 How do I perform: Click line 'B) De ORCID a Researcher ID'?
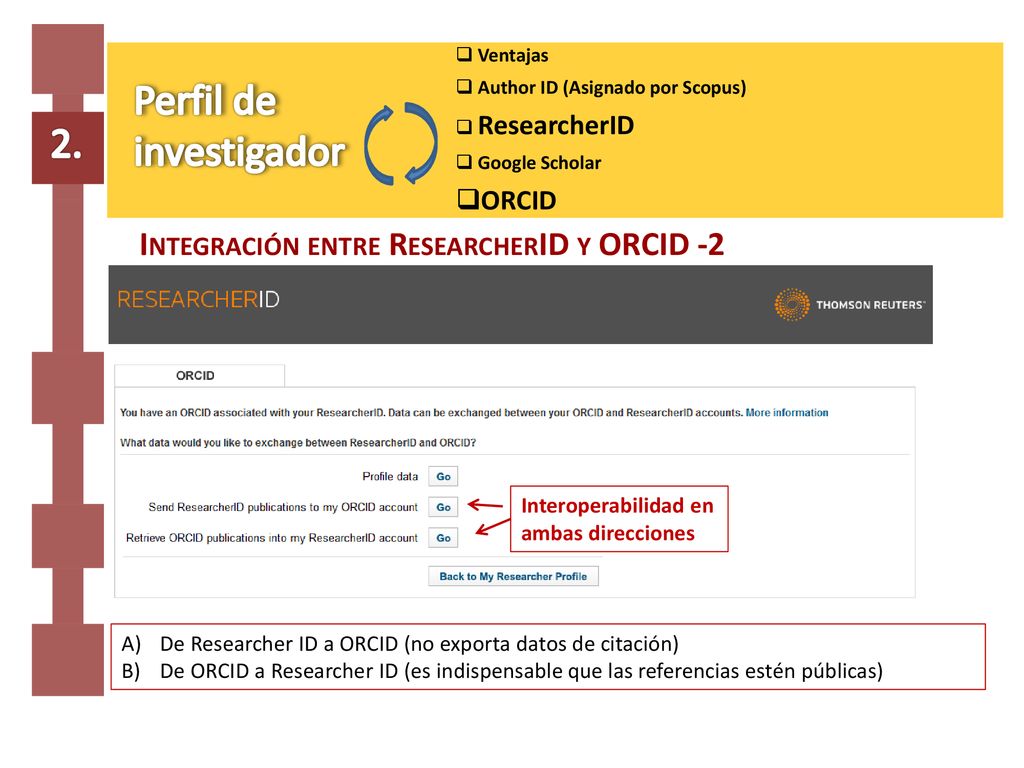[x=502, y=671]
